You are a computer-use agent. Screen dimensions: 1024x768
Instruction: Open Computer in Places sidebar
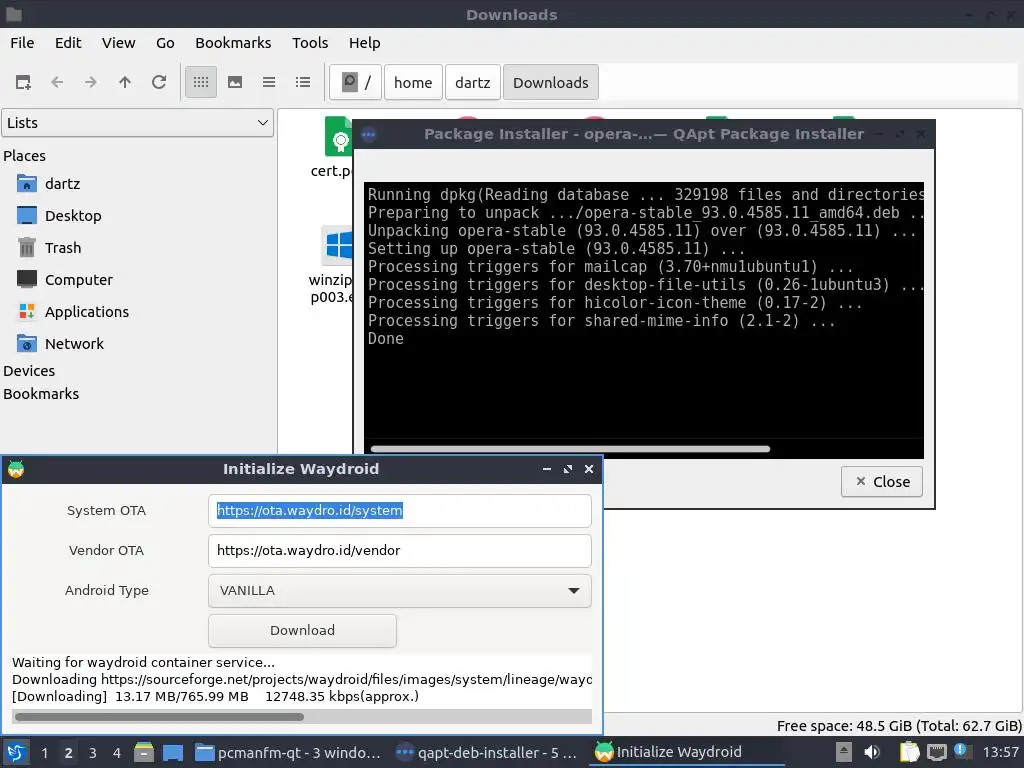(x=78, y=280)
